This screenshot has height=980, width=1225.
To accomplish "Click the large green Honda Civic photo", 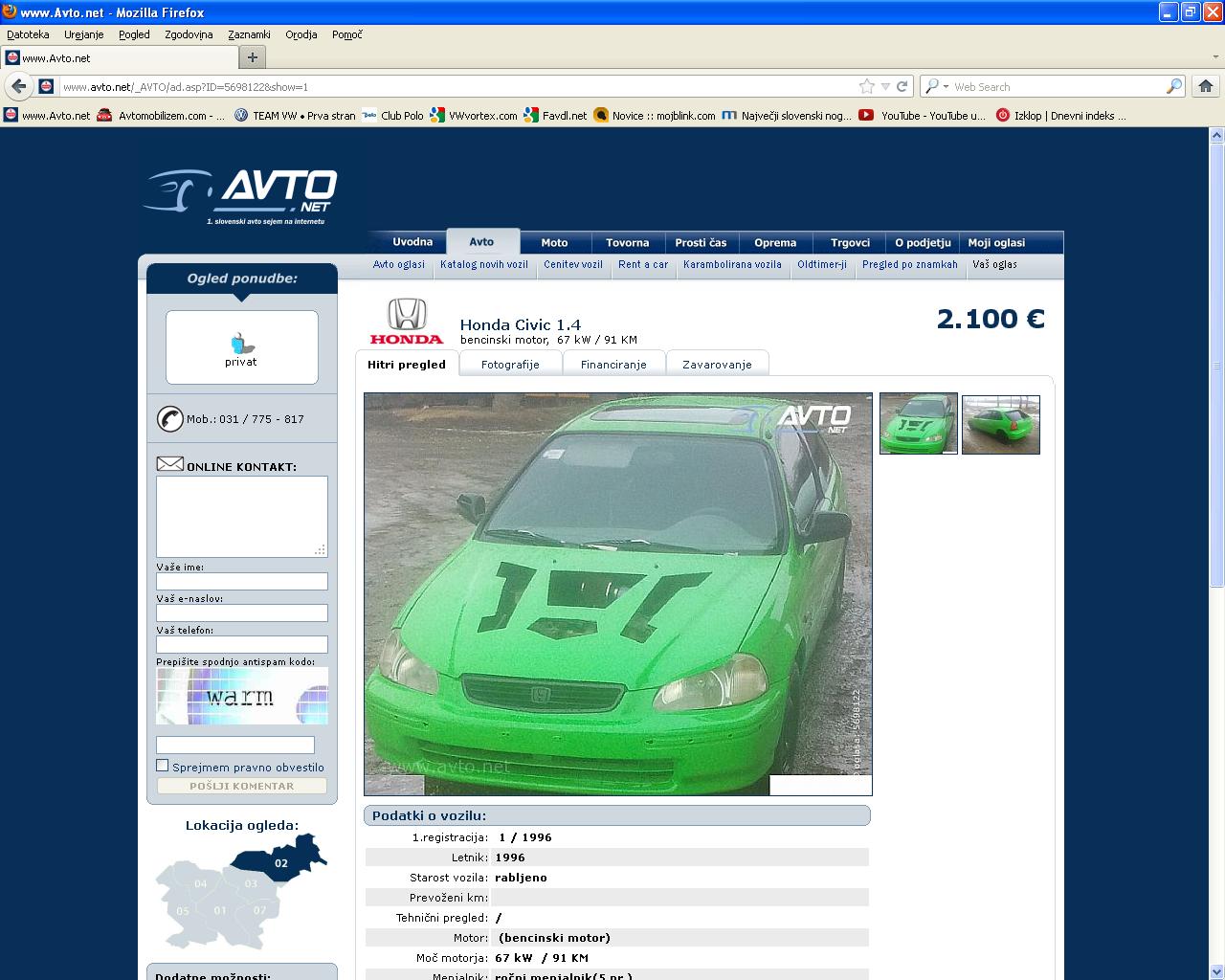I will point(617,593).
